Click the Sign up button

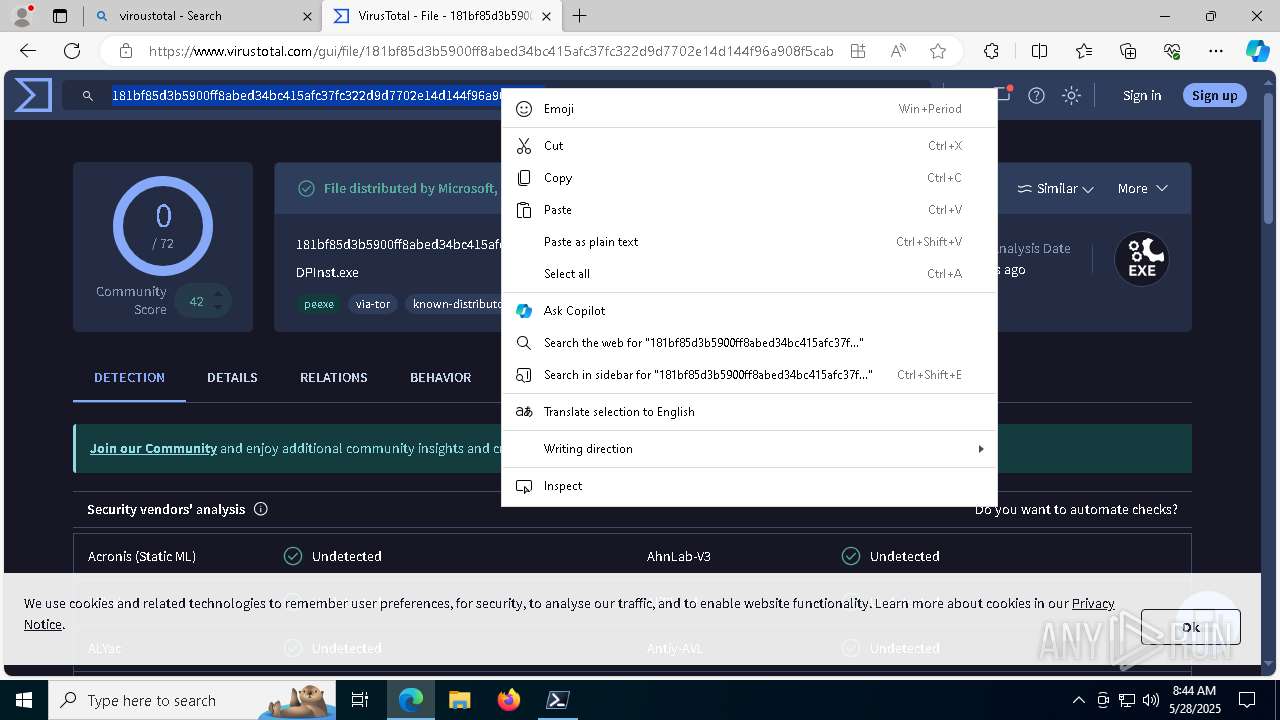[x=1215, y=96]
